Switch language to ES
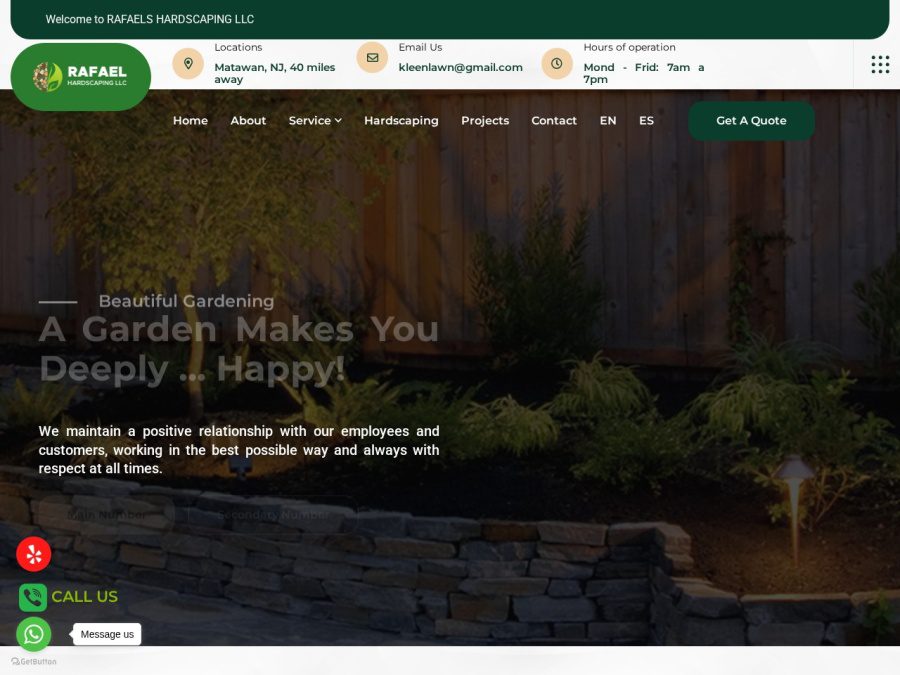 click(x=646, y=120)
